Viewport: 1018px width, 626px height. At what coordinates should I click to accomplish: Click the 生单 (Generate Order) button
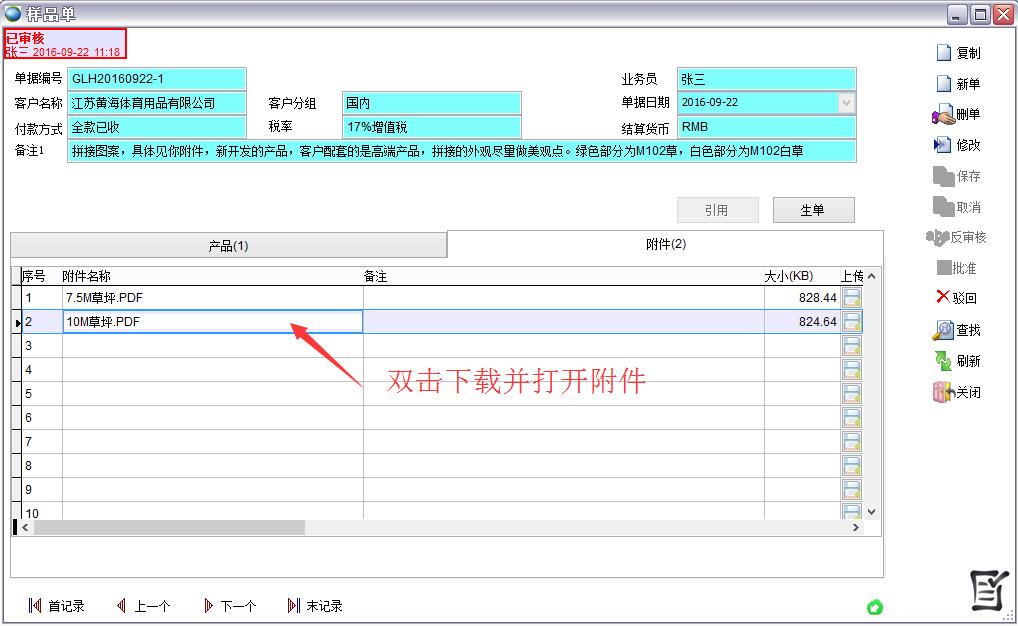[812, 210]
